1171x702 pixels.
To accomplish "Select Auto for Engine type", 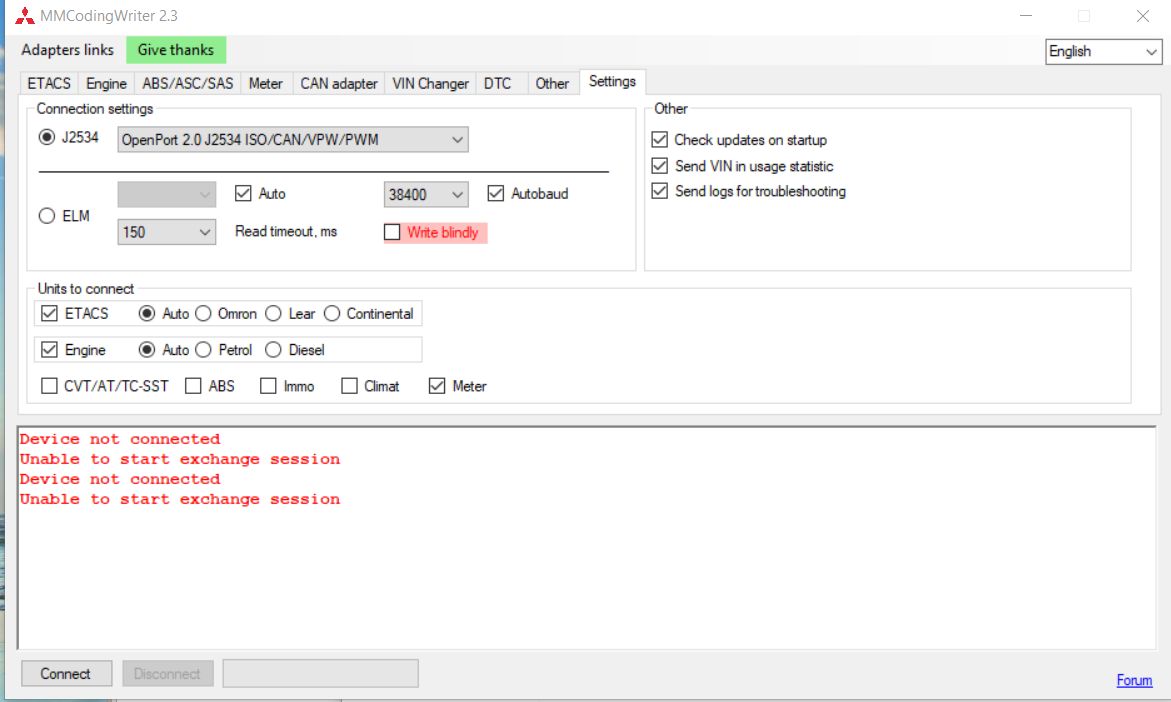I will coord(147,350).
